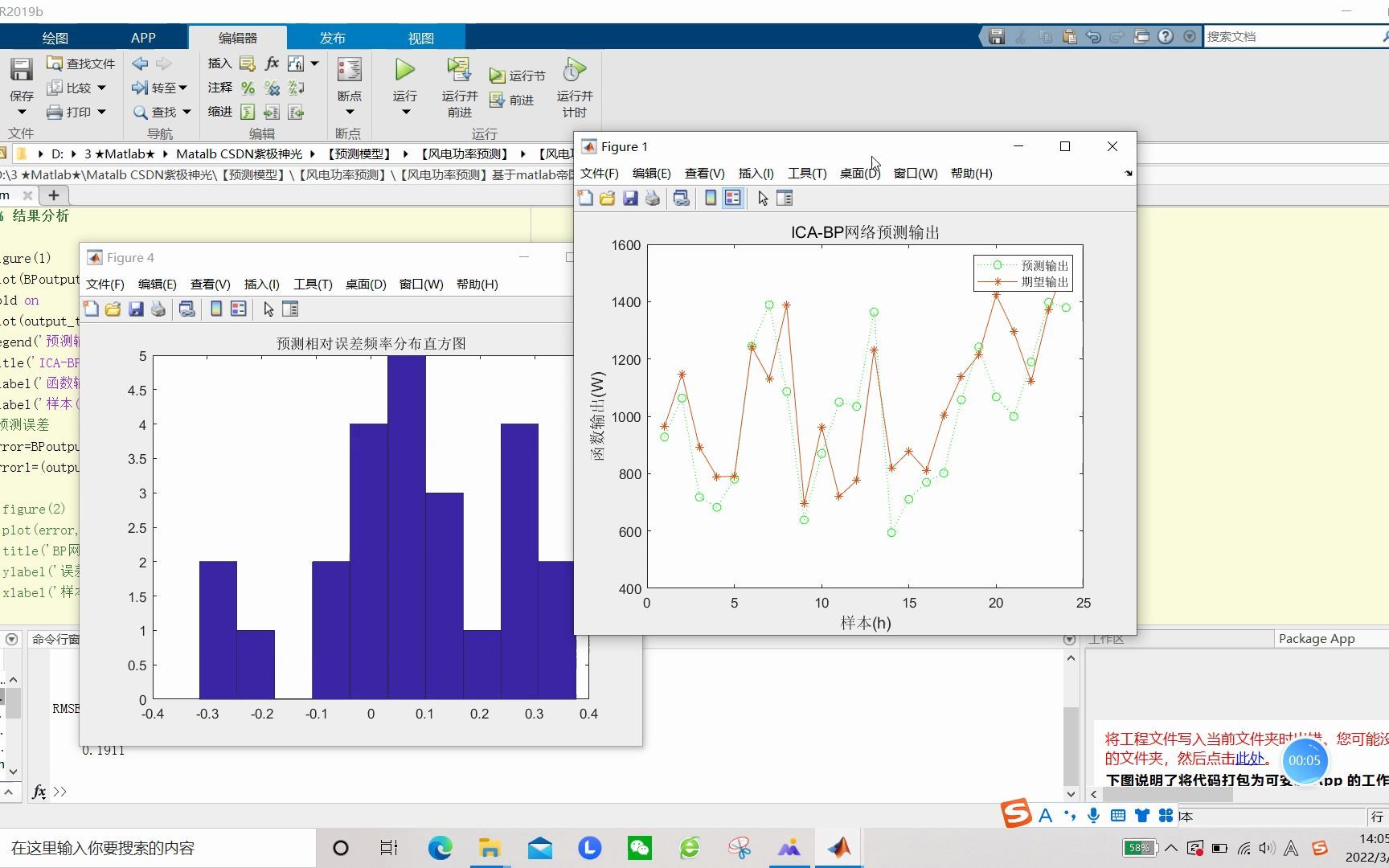Run the script with the green 运行 icon
Screen dimensions: 1389x868
click(x=404, y=71)
